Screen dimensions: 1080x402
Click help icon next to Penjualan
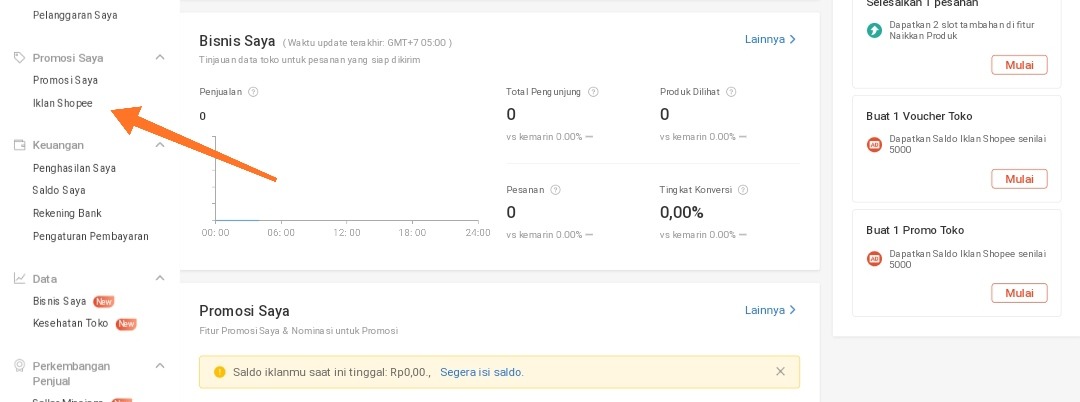(x=253, y=92)
